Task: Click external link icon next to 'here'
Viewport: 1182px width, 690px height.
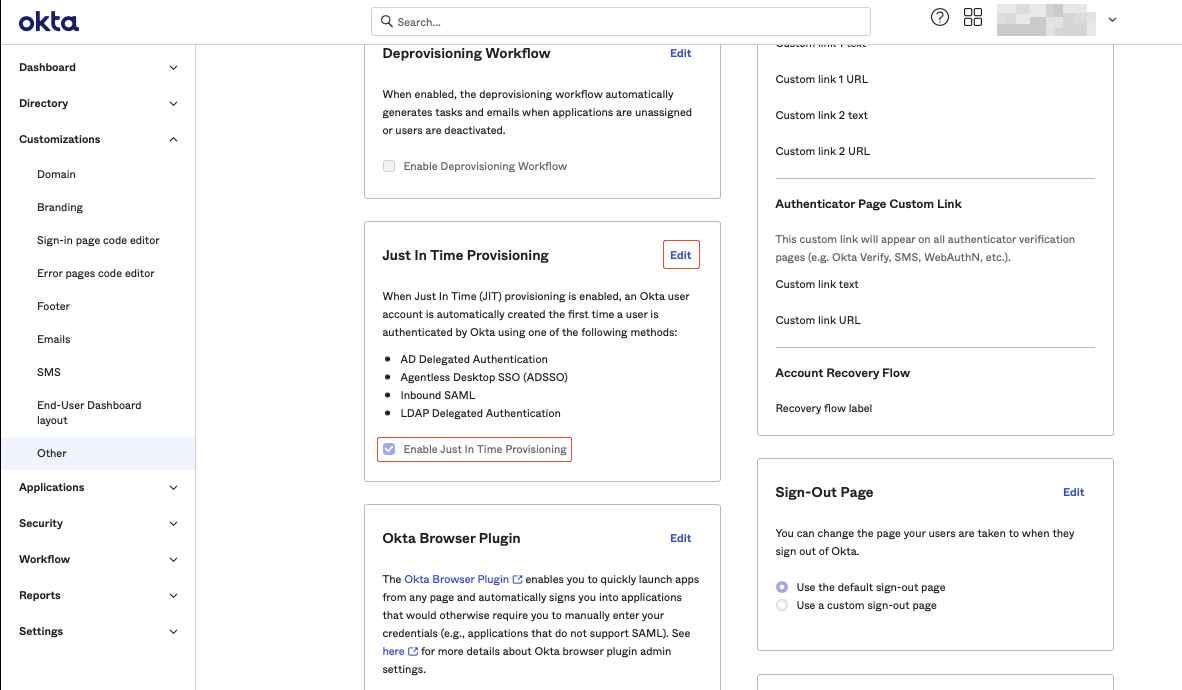Action: pos(413,651)
